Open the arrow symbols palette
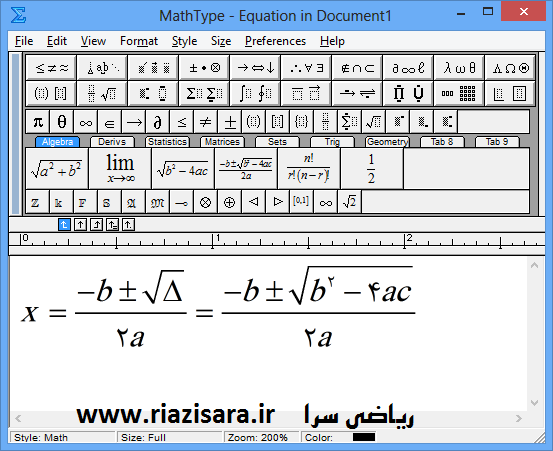Viewport: 553px width, 451px height. [x=255, y=67]
